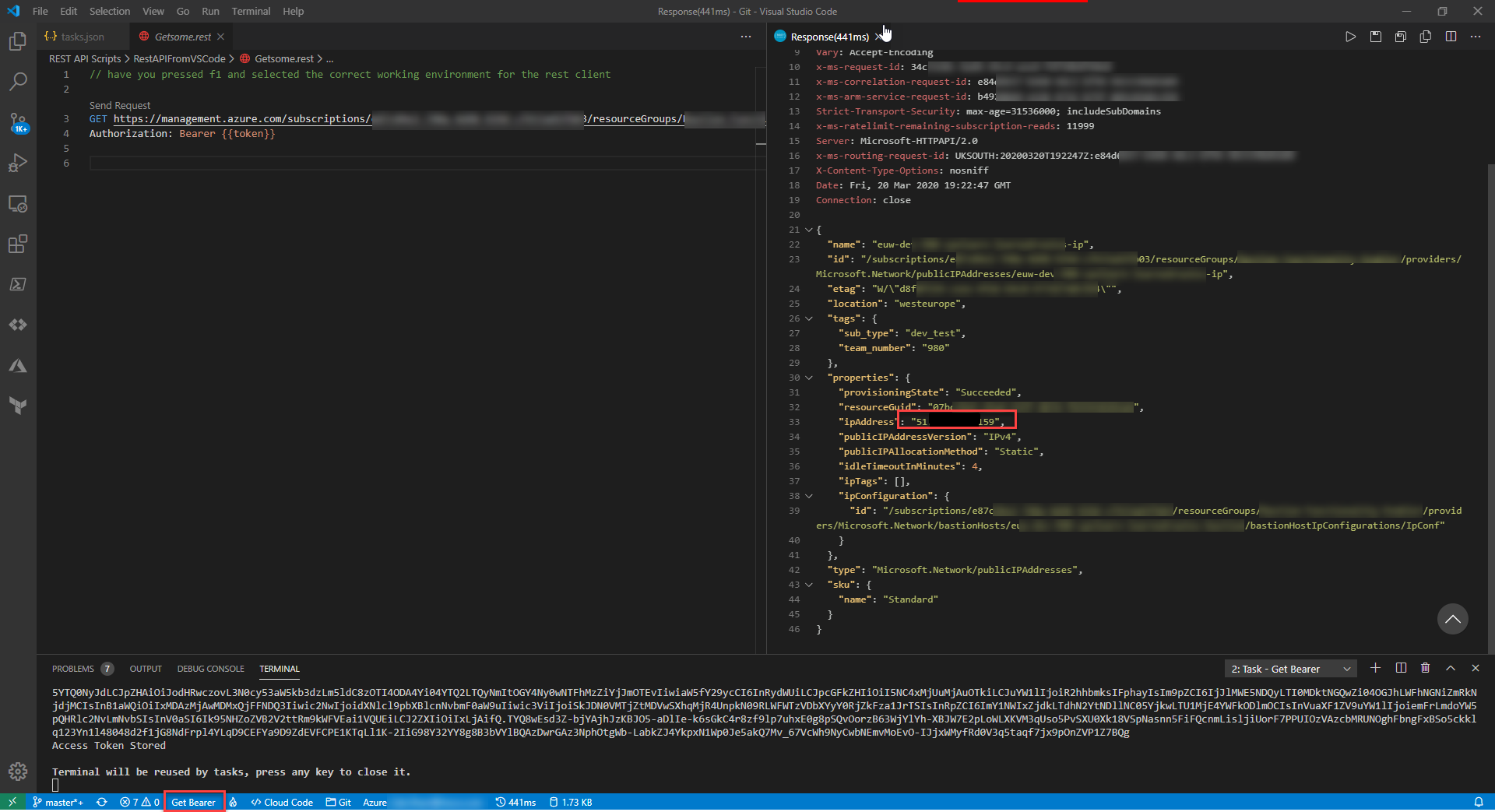Open the Remote Explorer view
This screenshot has height=812, width=1495.
[x=18, y=204]
